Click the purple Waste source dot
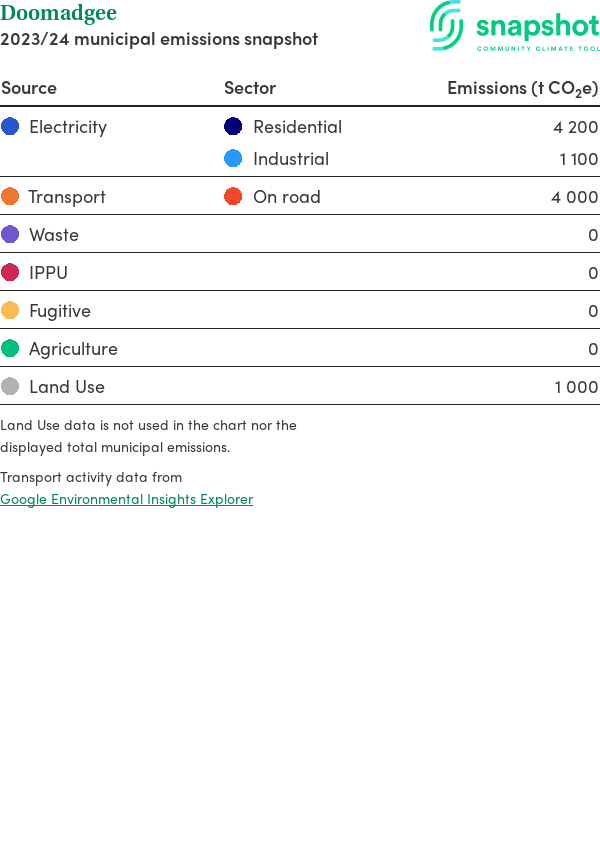Viewport: 600px width, 850px height. [x=10, y=235]
